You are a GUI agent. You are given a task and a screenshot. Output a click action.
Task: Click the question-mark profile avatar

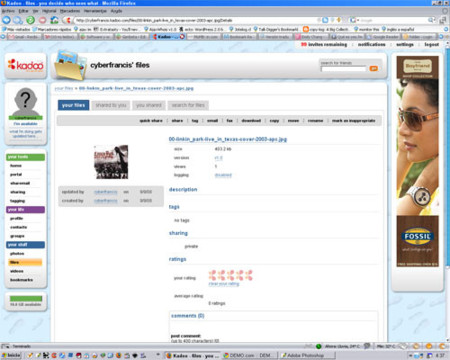point(26,102)
